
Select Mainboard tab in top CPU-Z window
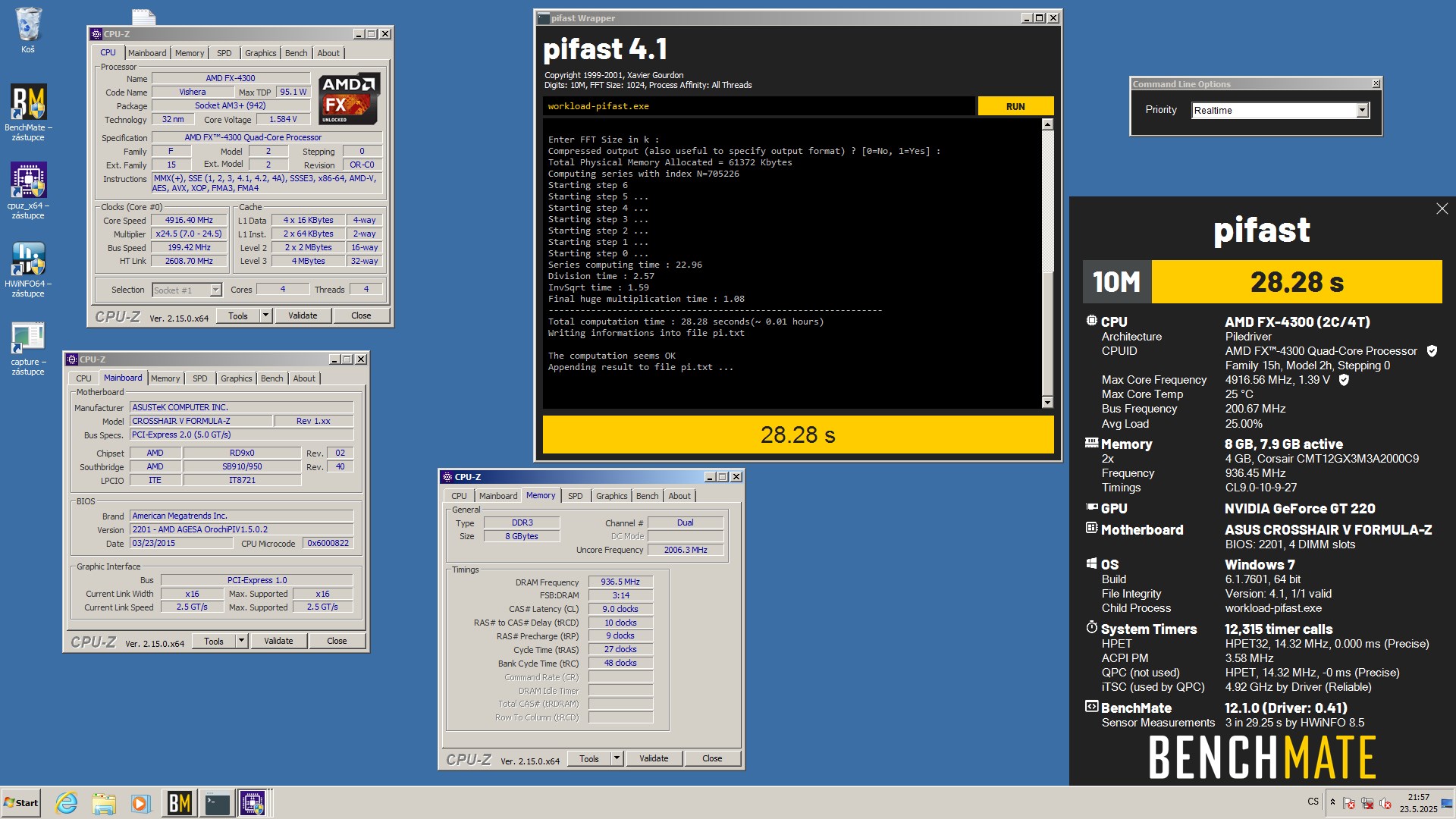pyautogui.click(x=146, y=53)
